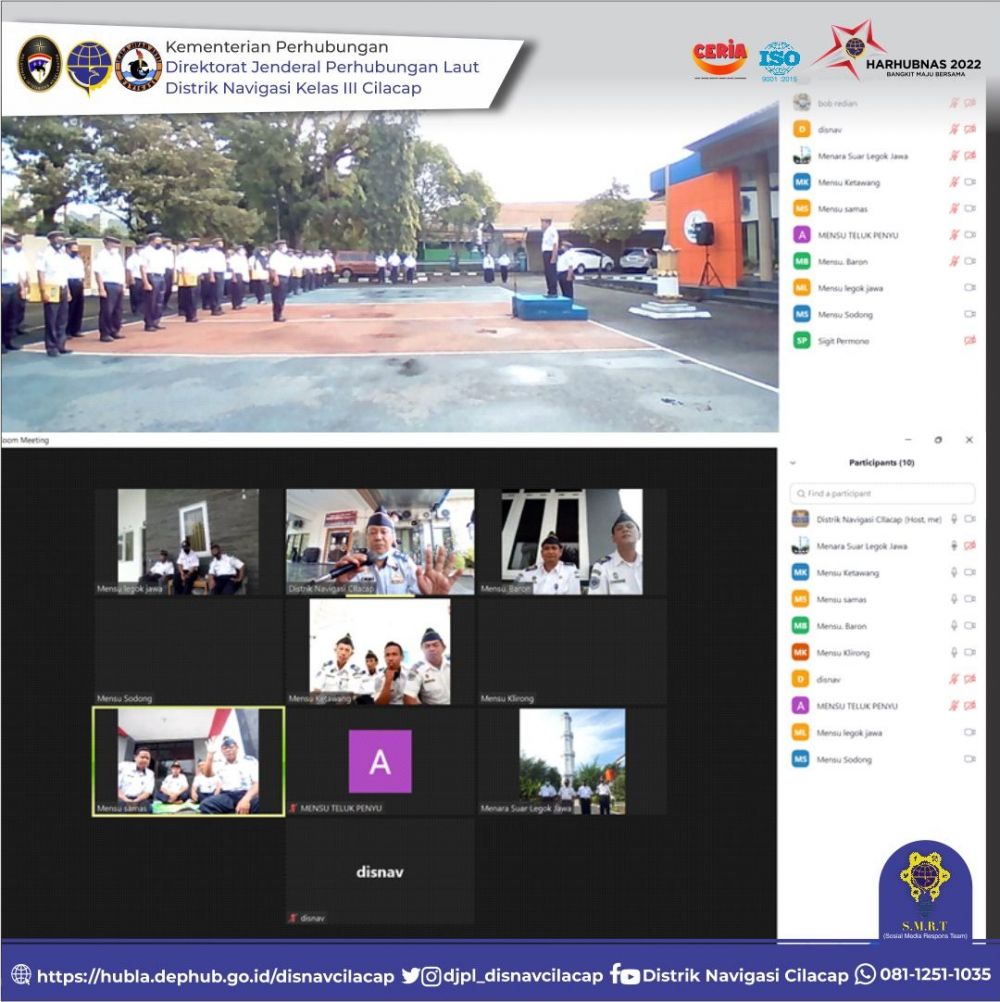This screenshot has width=1000, height=1002.
Task: Click the magnifier icon in Find a participant field
Action: [801, 493]
